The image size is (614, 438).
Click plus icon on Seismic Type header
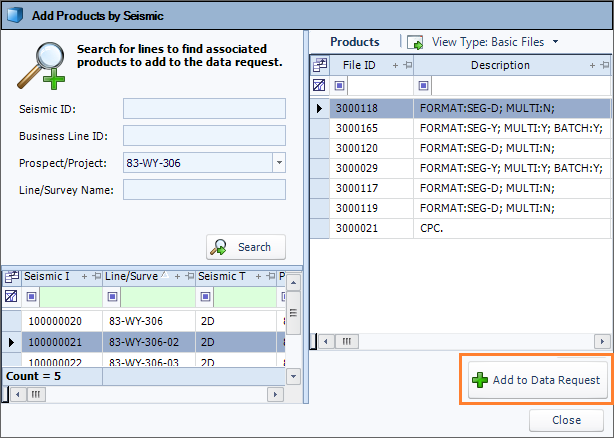coord(258,277)
